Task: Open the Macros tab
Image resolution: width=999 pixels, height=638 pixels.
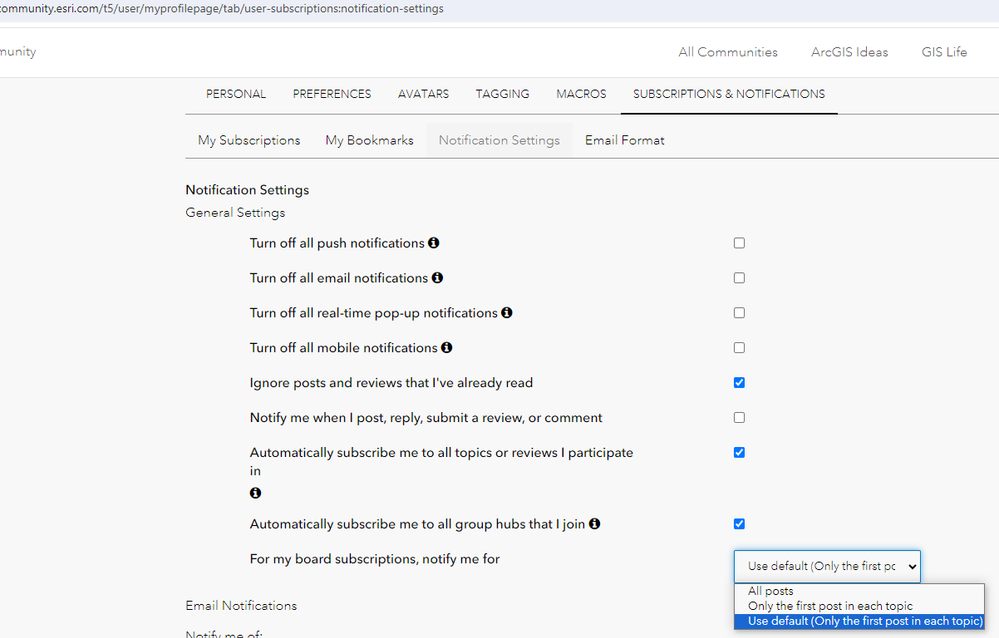Action: 581,94
